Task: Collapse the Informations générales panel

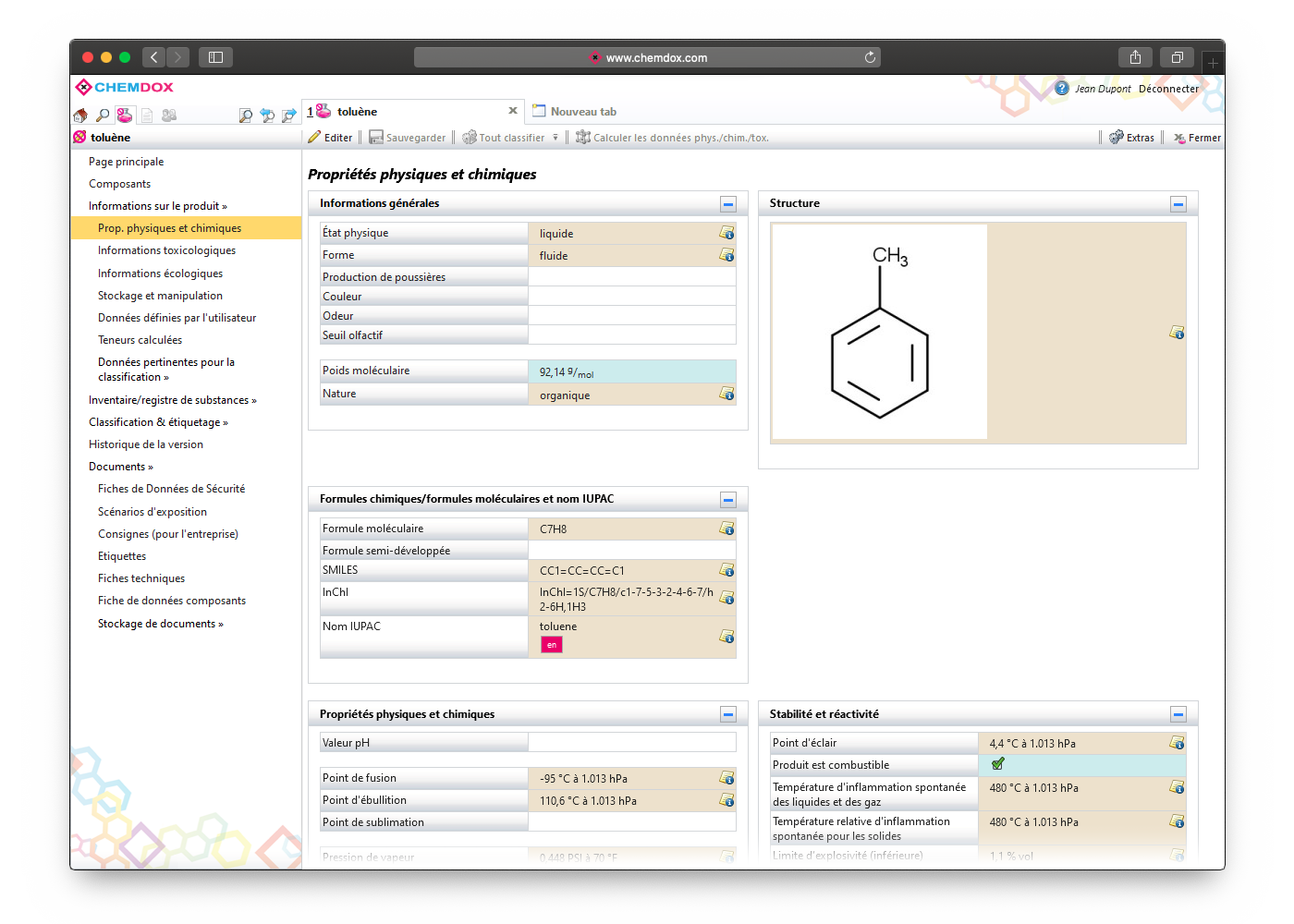Action: click(728, 204)
